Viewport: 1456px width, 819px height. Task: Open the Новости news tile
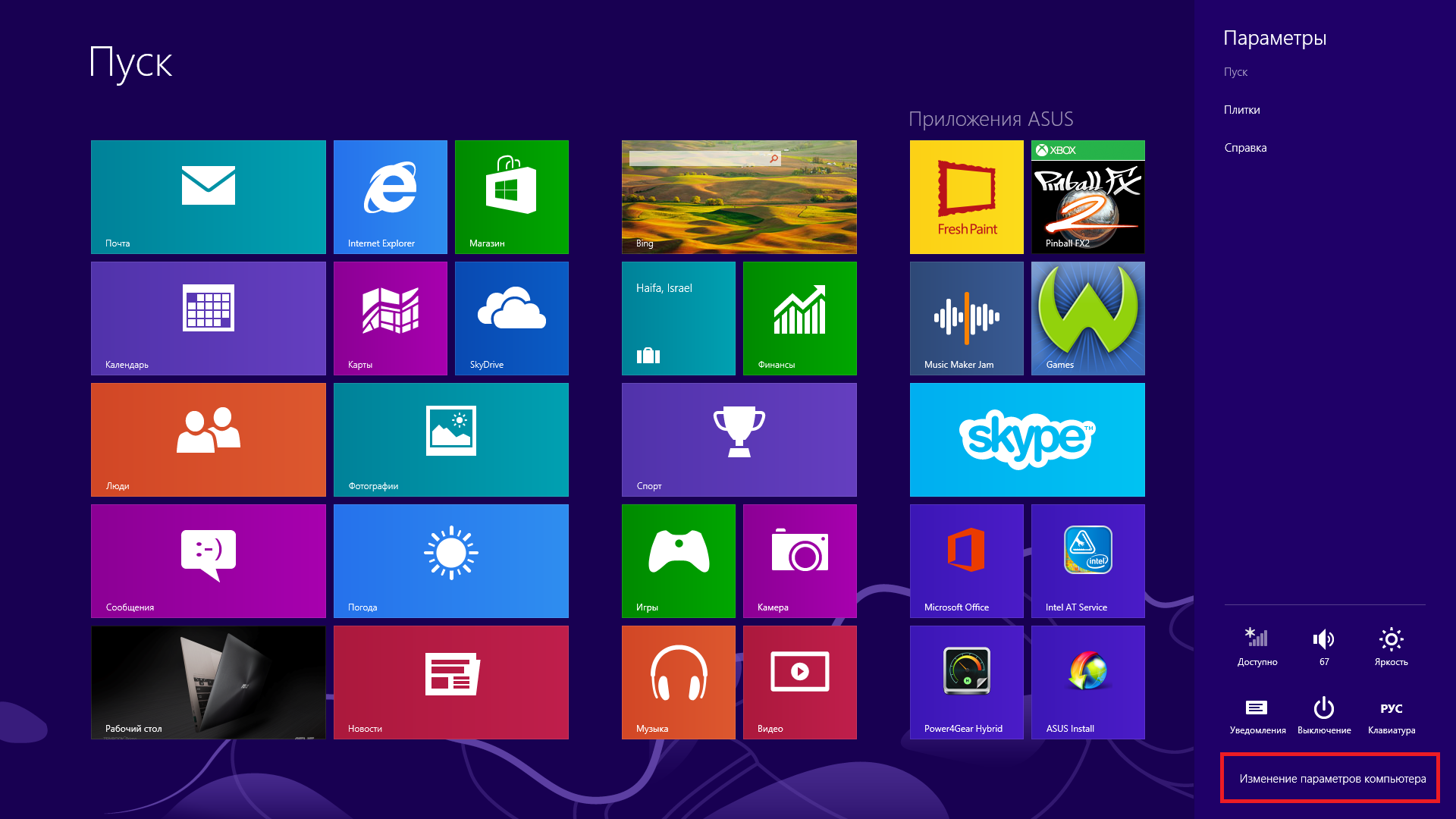tap(451, 682)
